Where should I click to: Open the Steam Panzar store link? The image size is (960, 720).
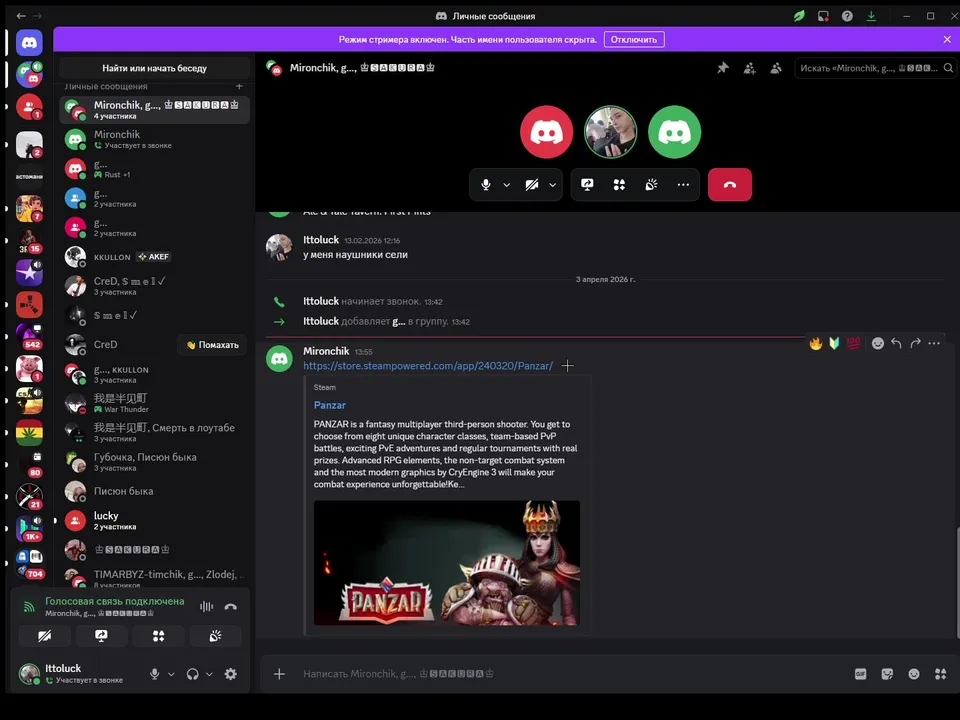point(428,366)
